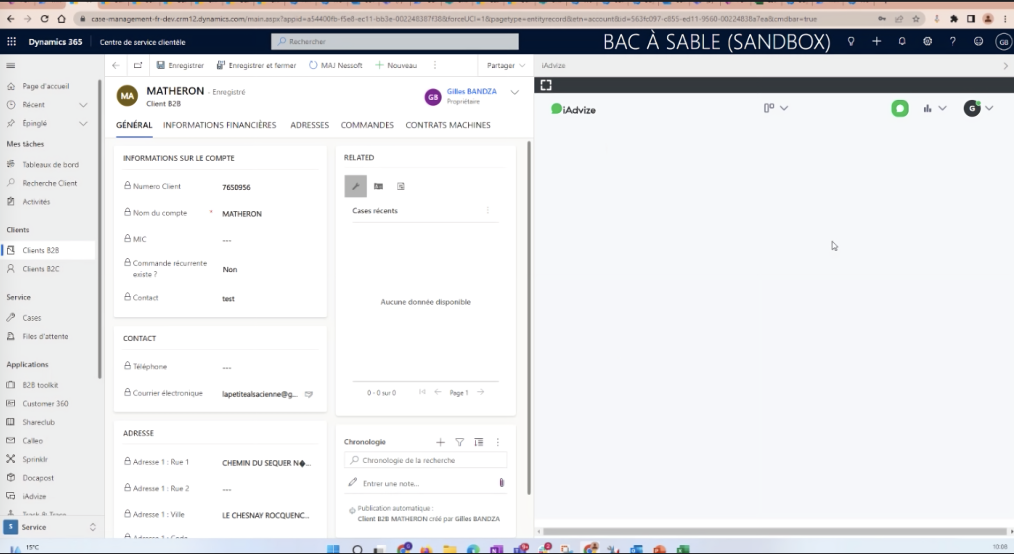1014x554 pixels.
Task: Click the fullscreen expand icon in iAdvize panel
Action: 546,85
